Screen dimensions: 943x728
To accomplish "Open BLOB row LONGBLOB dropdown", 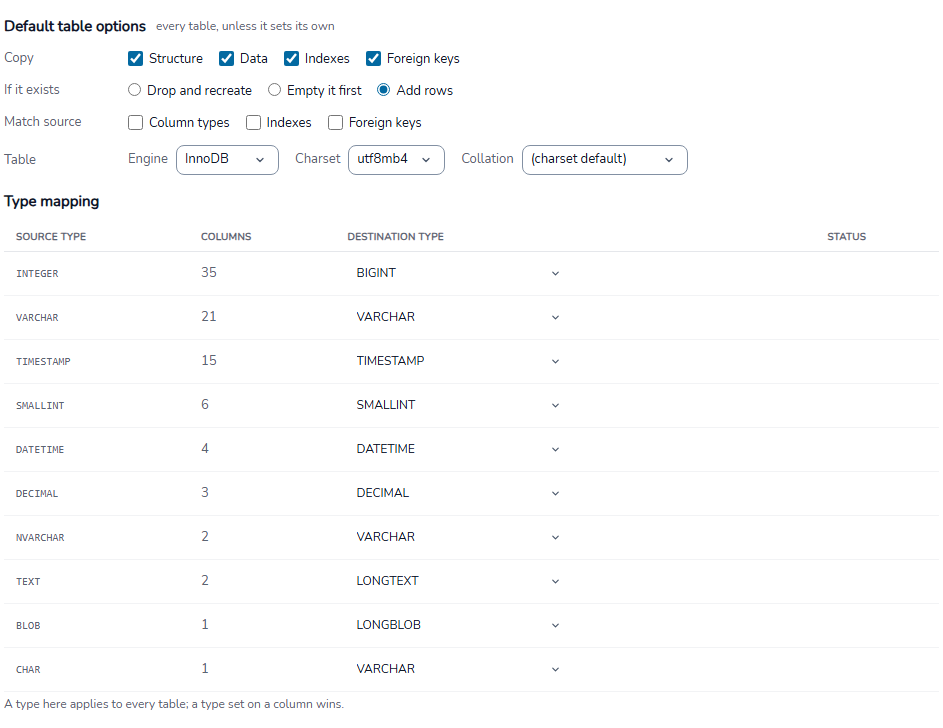I will click(x=458, y=625).
